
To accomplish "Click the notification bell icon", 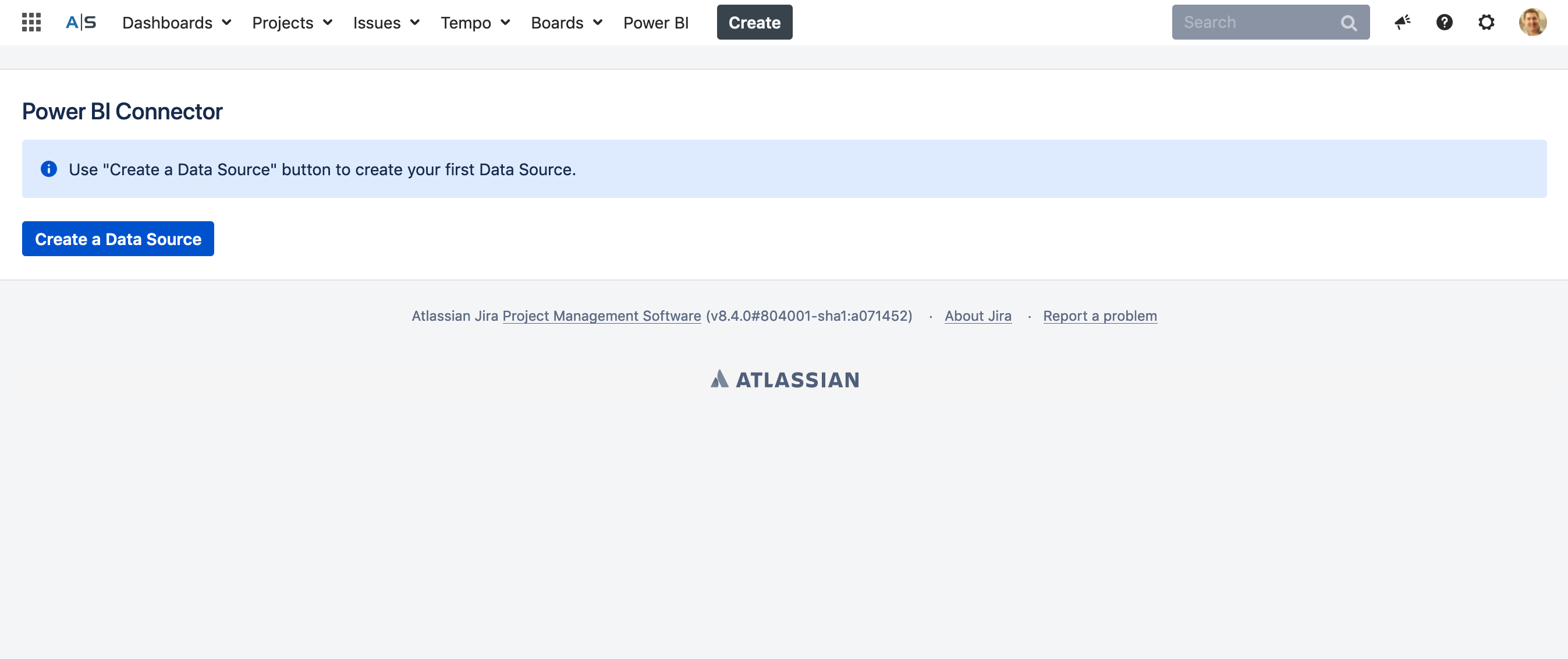I will click(1402, 22).
